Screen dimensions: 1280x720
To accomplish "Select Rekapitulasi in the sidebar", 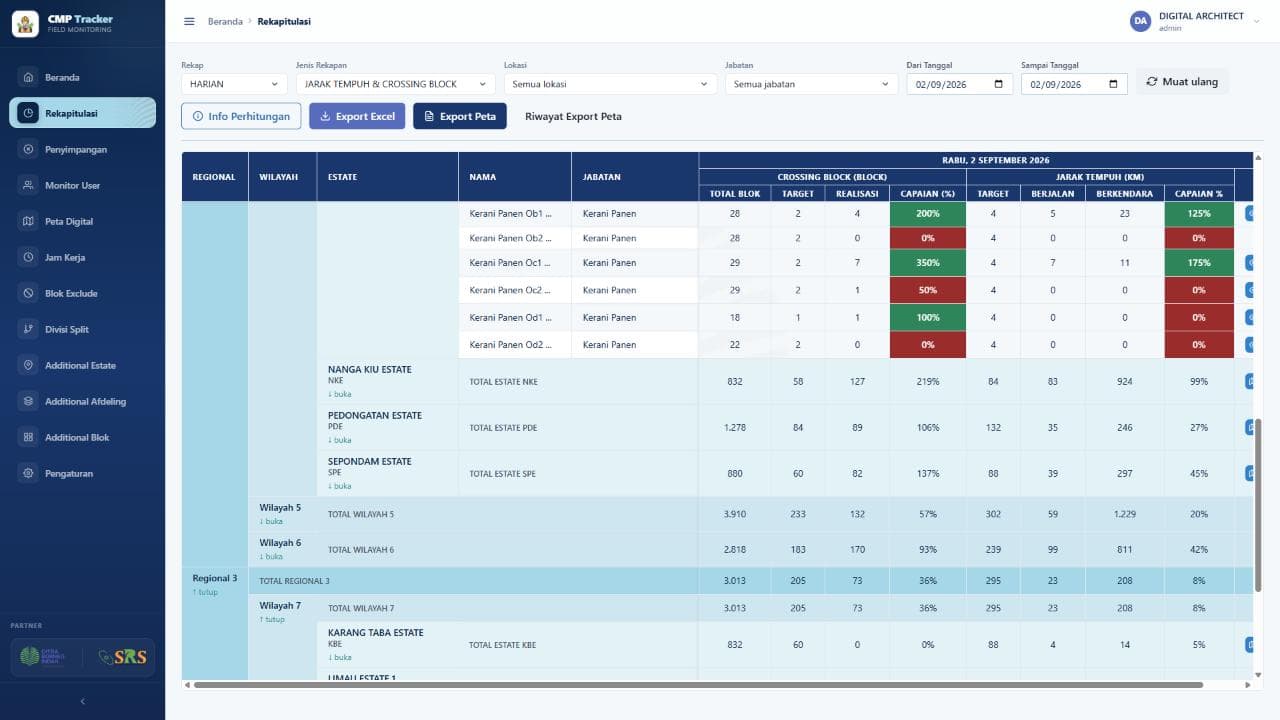I will point(82,113).
